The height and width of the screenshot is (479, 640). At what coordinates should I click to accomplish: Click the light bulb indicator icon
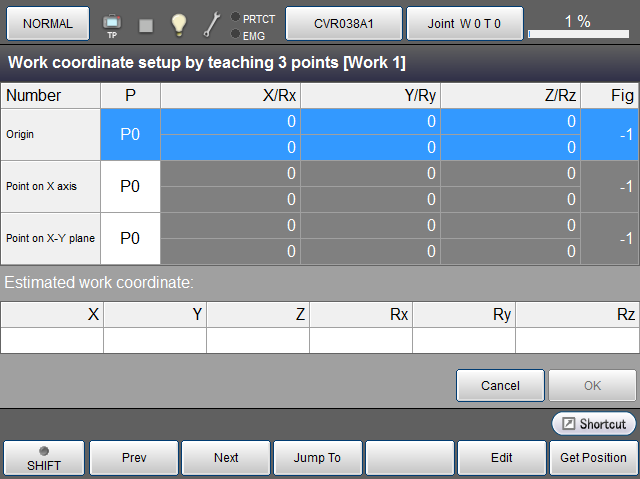[x=178, y=24]
